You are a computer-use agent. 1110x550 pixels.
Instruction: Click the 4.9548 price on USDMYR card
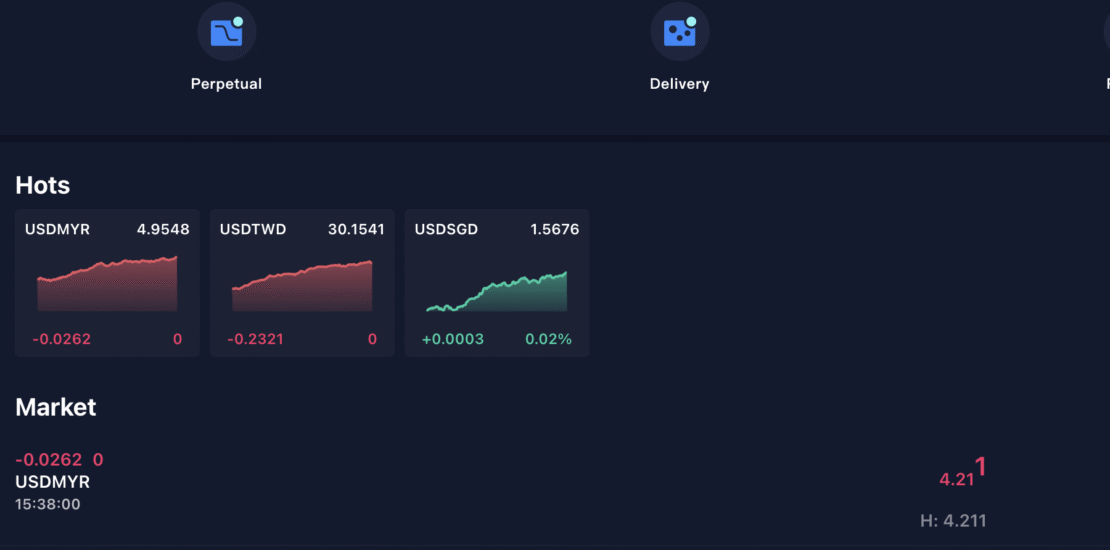[x=163, y=229]
